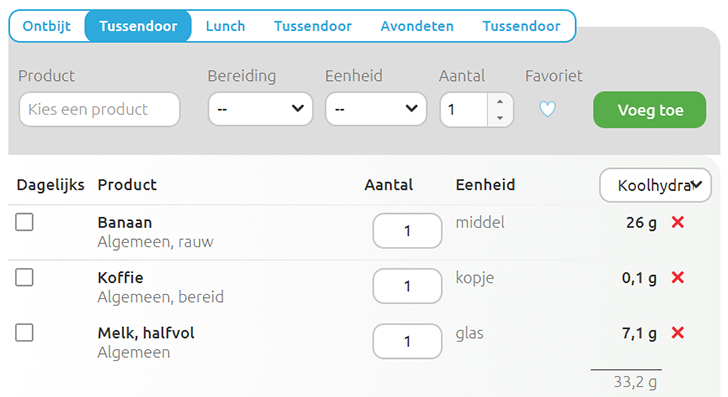Open the Koolhydraten nutrient selector
The width and height of the screenshot is (728, 397).
point(655,185)
